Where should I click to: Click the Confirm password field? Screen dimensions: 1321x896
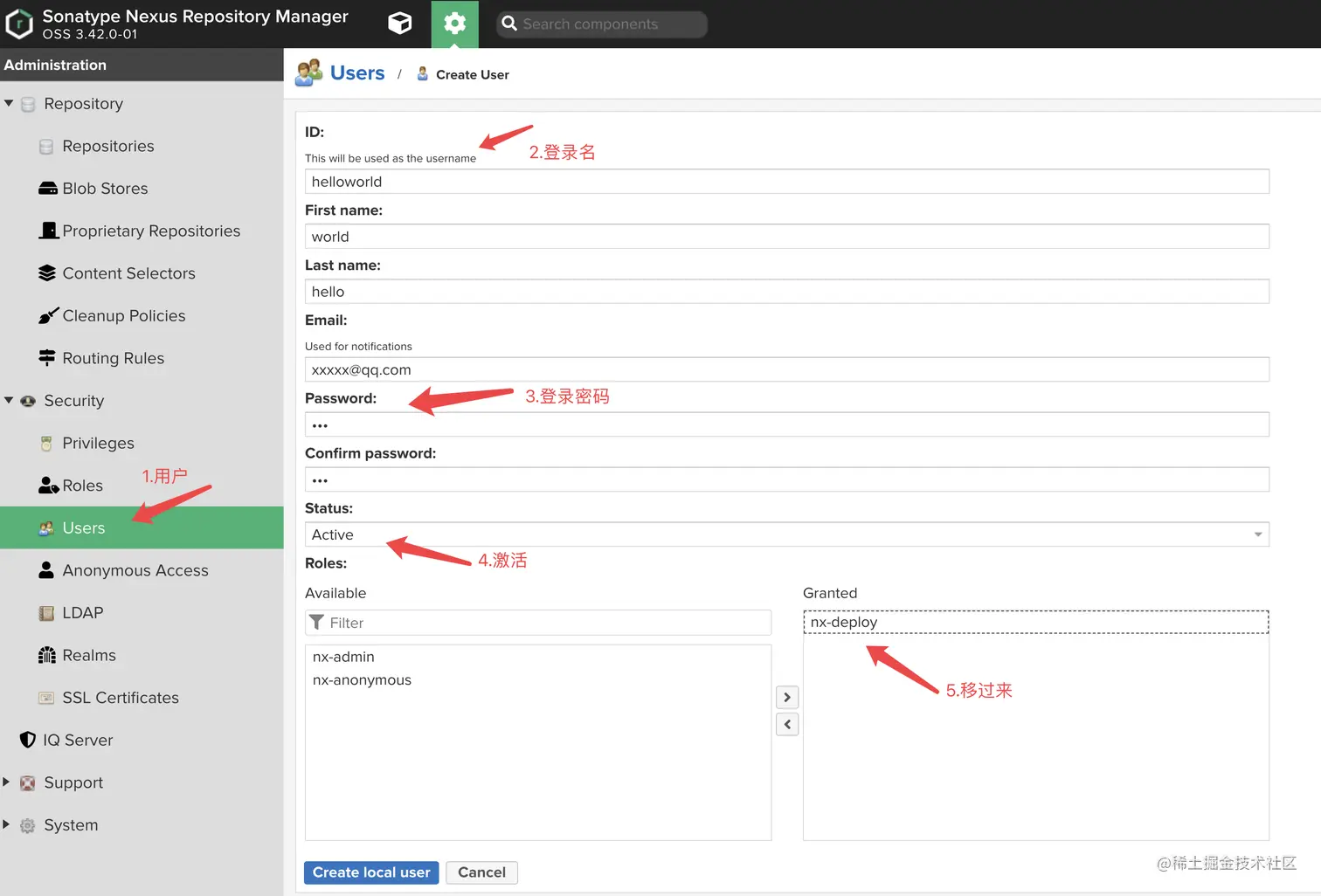(x=787, y=479)
